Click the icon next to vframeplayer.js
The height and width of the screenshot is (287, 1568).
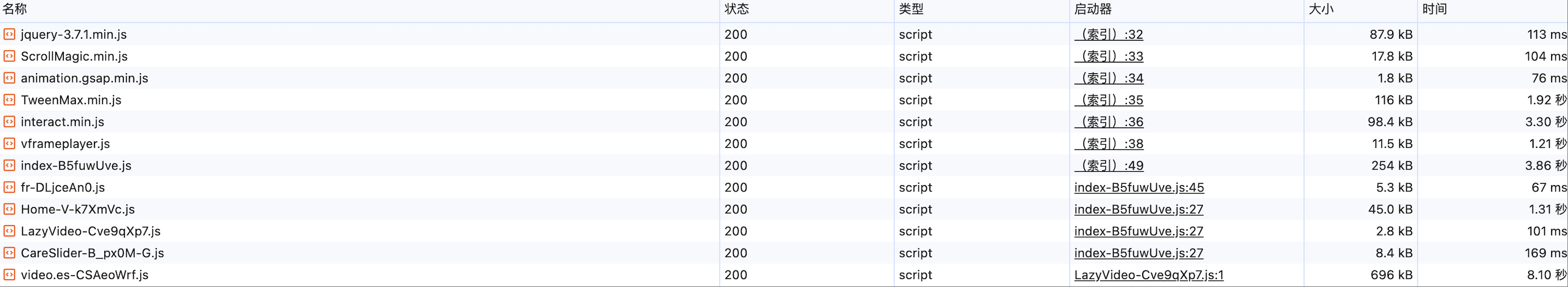[x=9, y=143]
